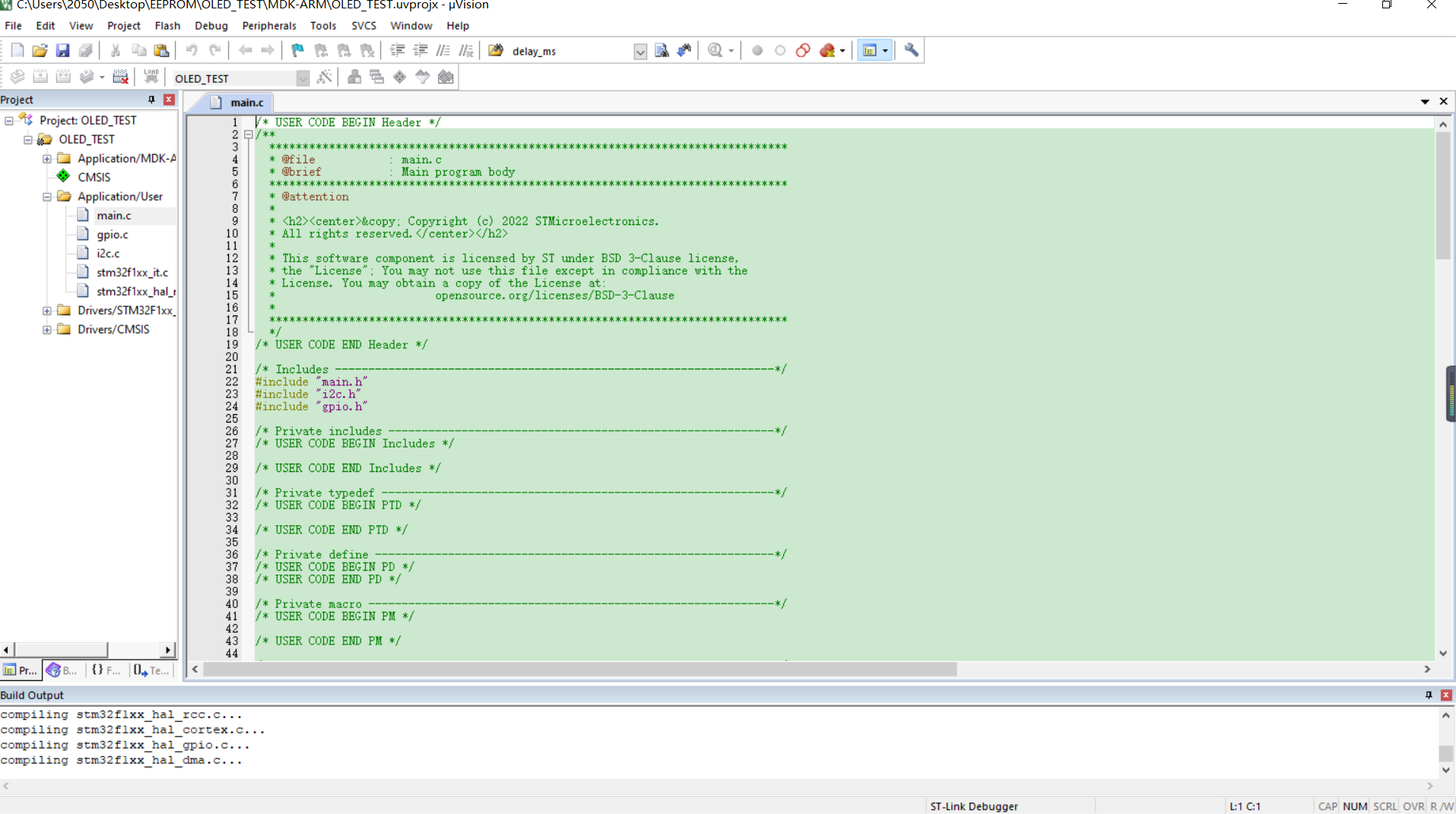Translate the current file
This screenshot has width=1456, height=814.
[17, 77]
